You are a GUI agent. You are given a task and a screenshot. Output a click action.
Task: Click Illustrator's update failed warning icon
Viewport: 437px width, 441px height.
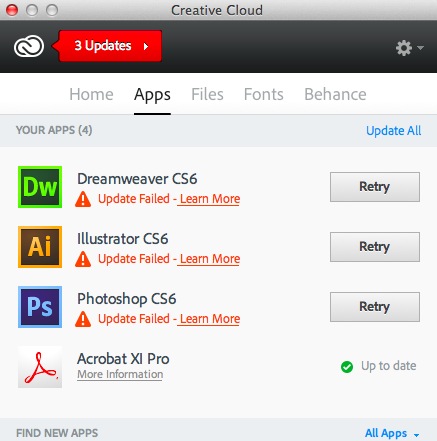pos(83,260)
